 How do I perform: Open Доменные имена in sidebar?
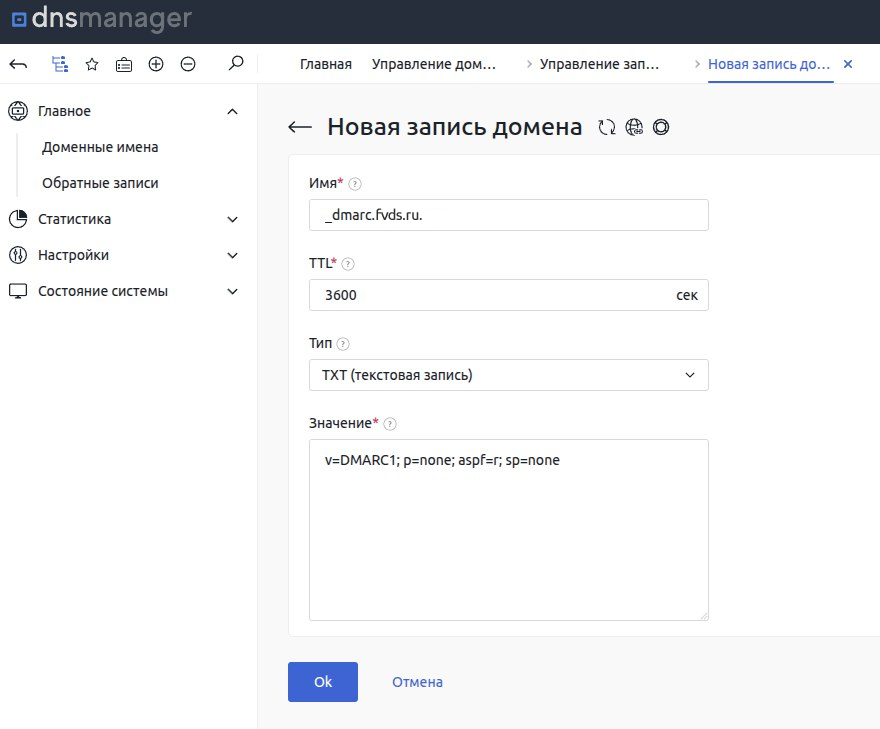[x=100, y=147]
